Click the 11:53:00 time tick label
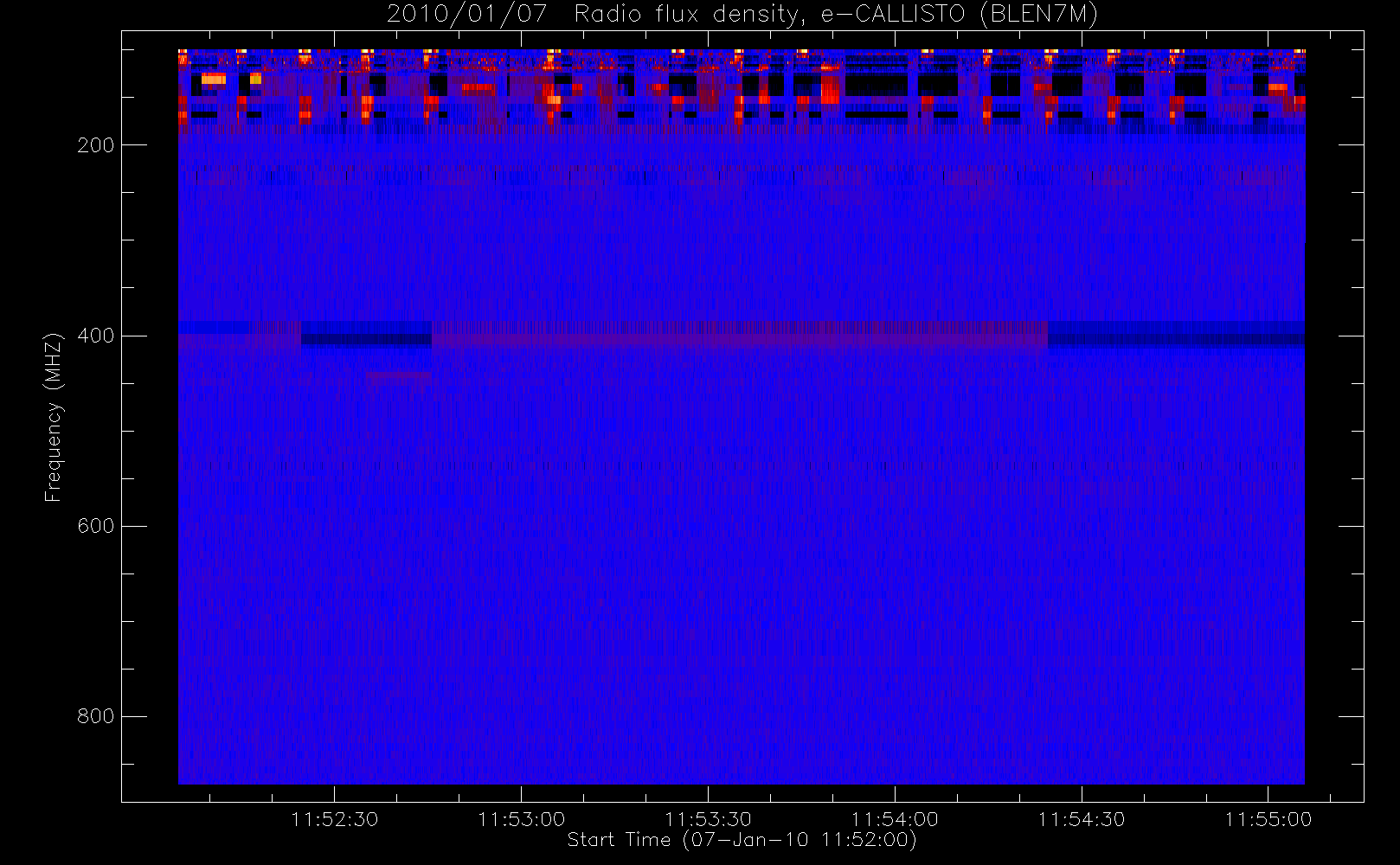The width and height of the screenshot is (1400, 865). pos(521,819)
